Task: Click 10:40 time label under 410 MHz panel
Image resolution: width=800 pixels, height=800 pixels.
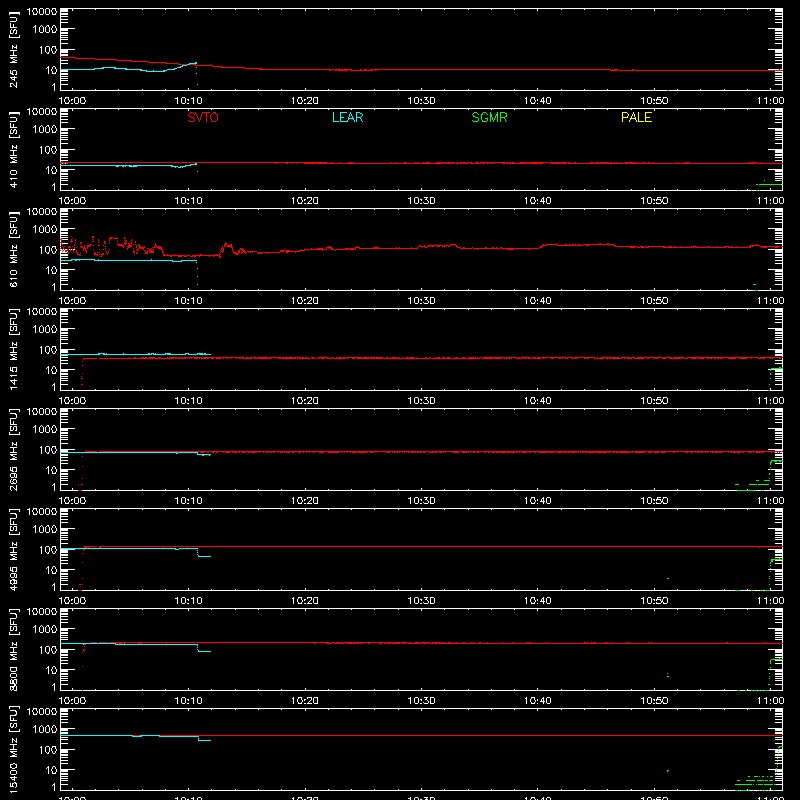Action: (538, 201)
